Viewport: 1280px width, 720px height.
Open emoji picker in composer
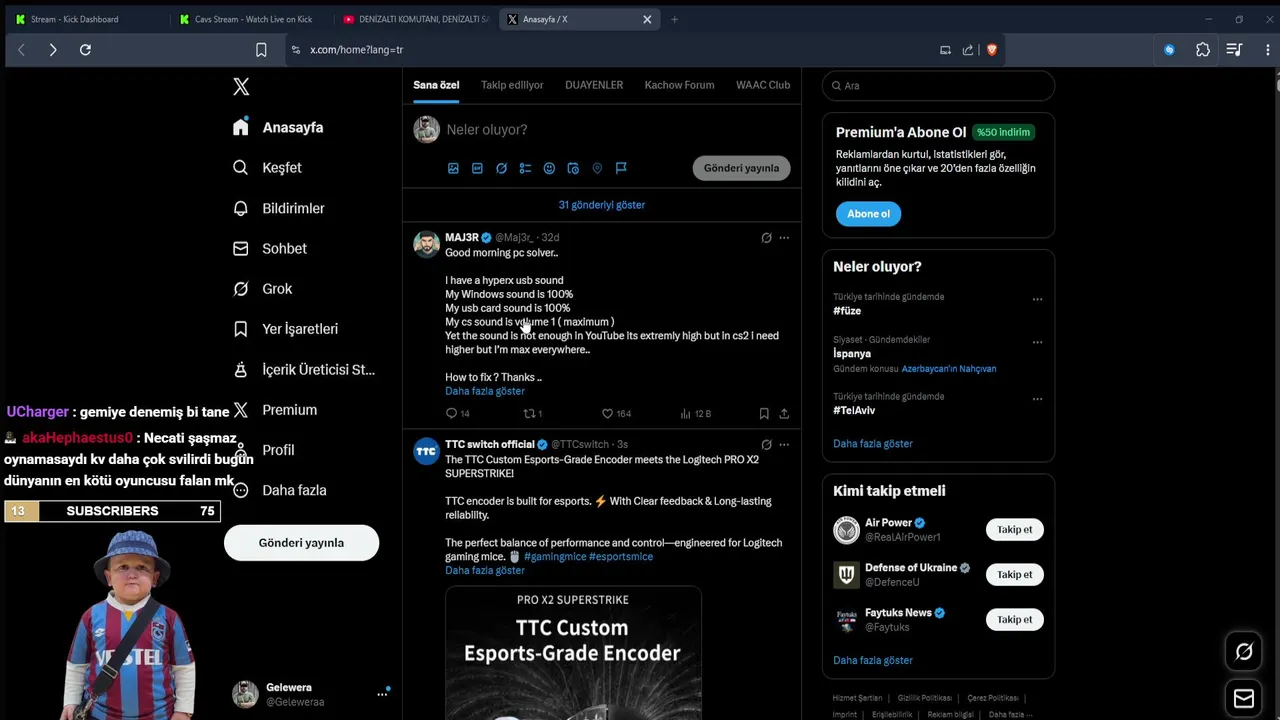pyautogui.click(x=549, y=168)
